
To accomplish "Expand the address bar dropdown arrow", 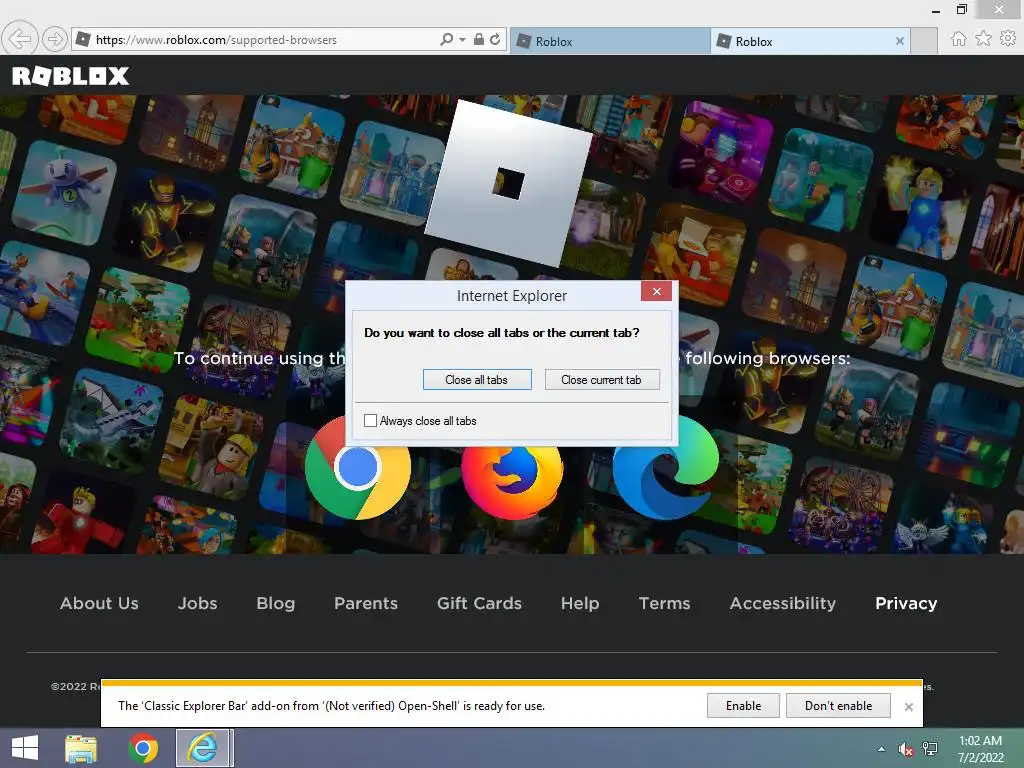I will (462, 40).
